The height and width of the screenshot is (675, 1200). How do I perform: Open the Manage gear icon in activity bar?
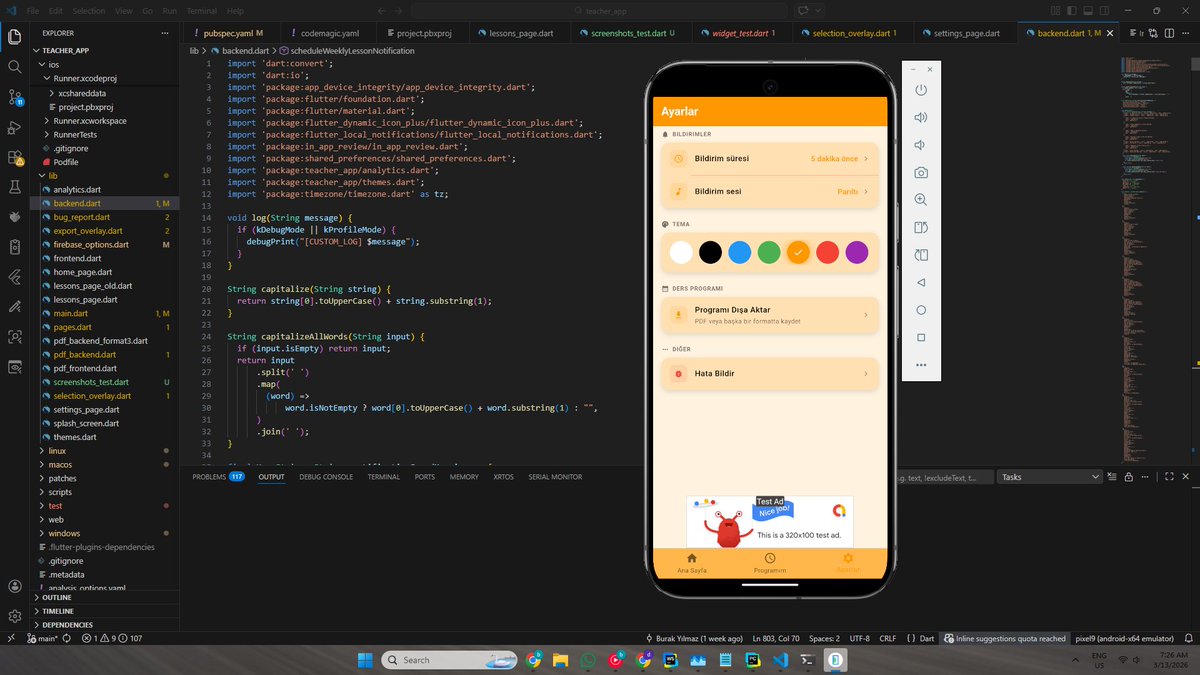click(x=14, y=617)
